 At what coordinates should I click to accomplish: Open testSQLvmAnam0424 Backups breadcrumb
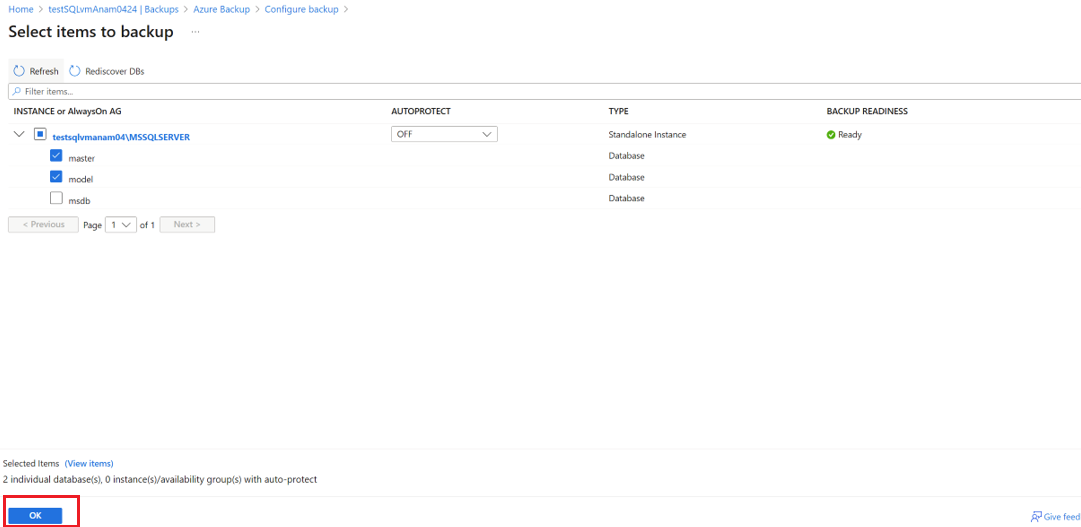point(114,9)
